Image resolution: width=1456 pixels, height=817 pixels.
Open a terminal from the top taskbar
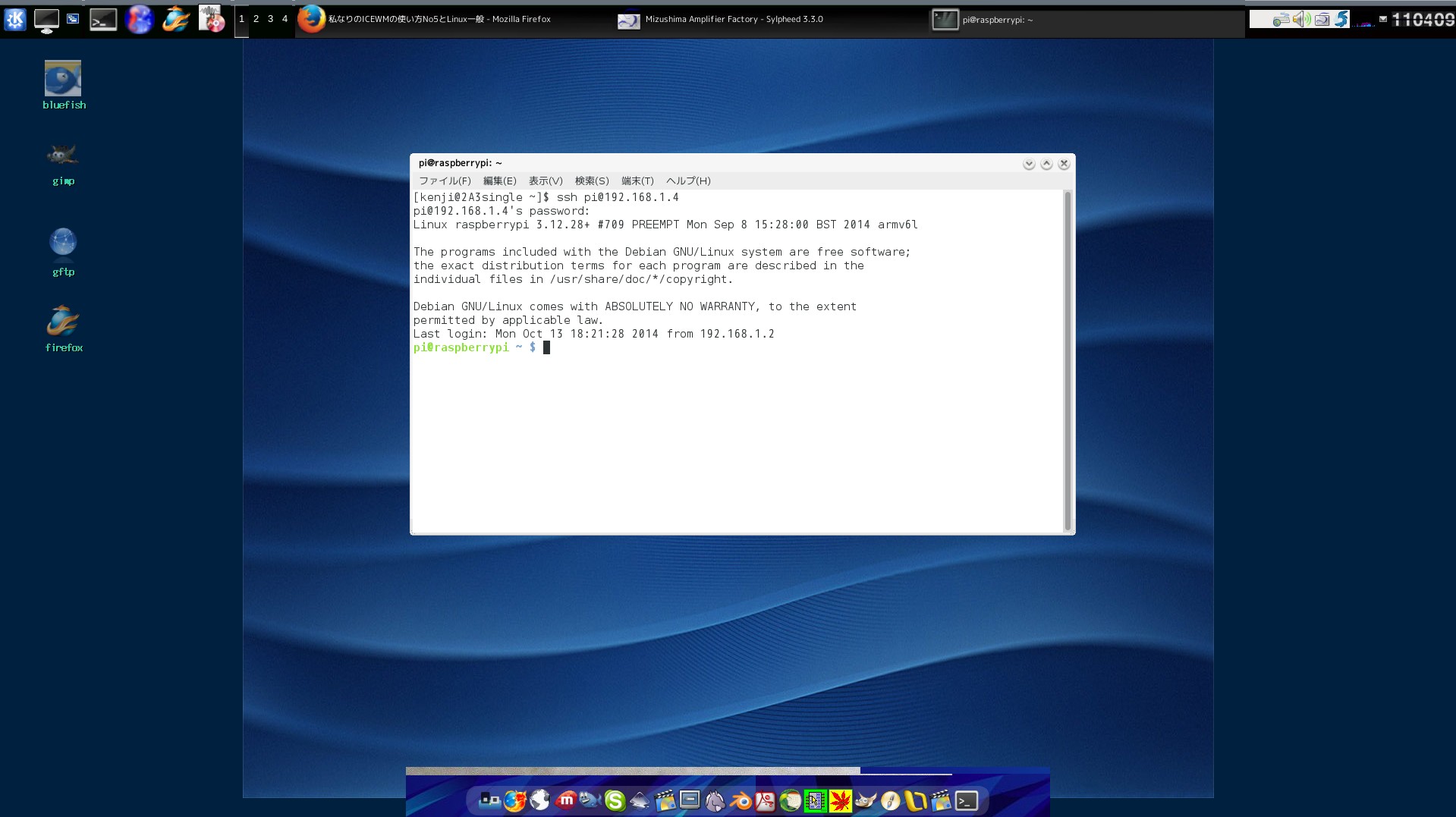103,18
